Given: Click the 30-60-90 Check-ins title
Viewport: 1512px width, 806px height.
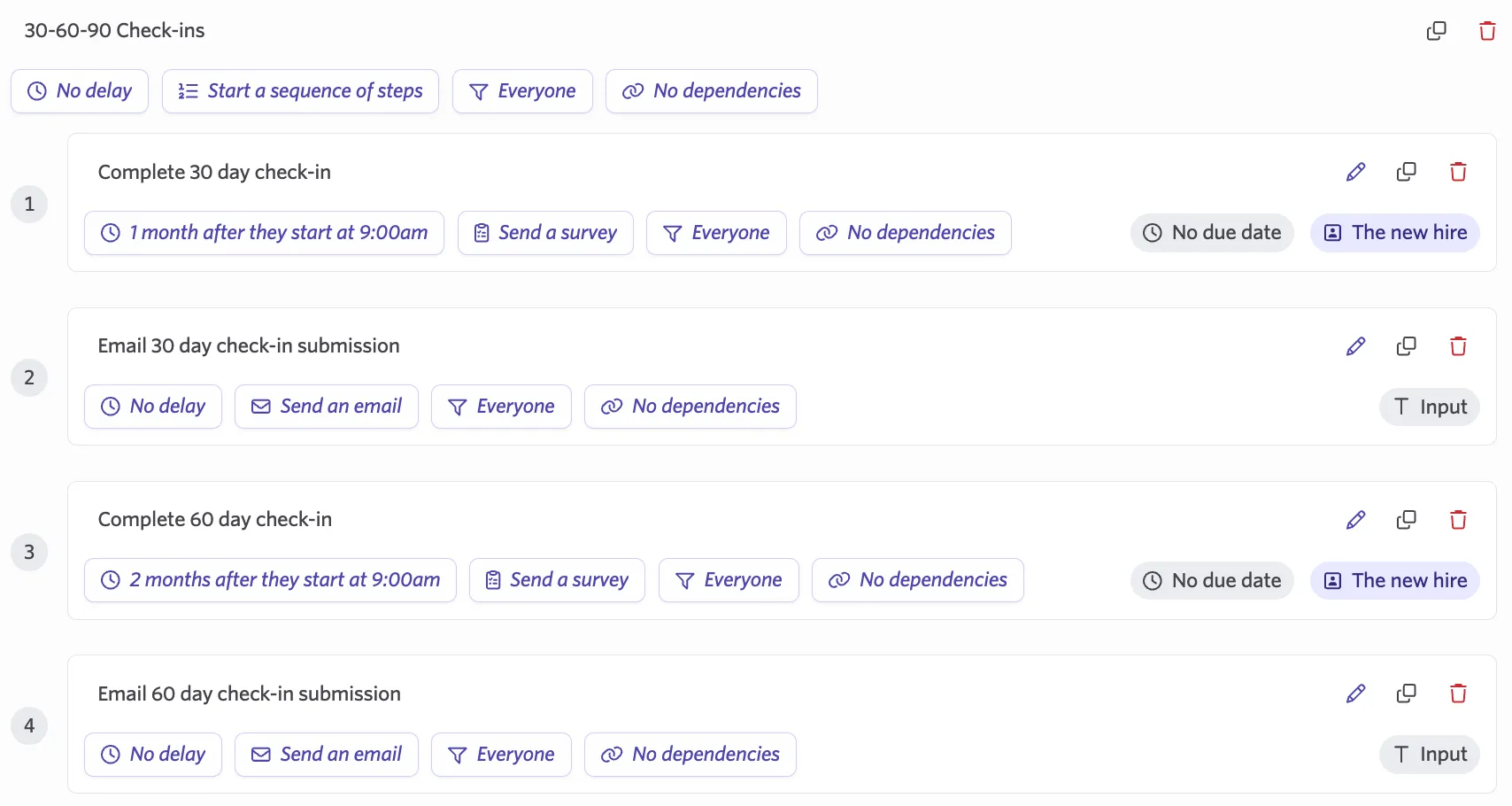Looking at the screenshot, I should pos(114,31).
